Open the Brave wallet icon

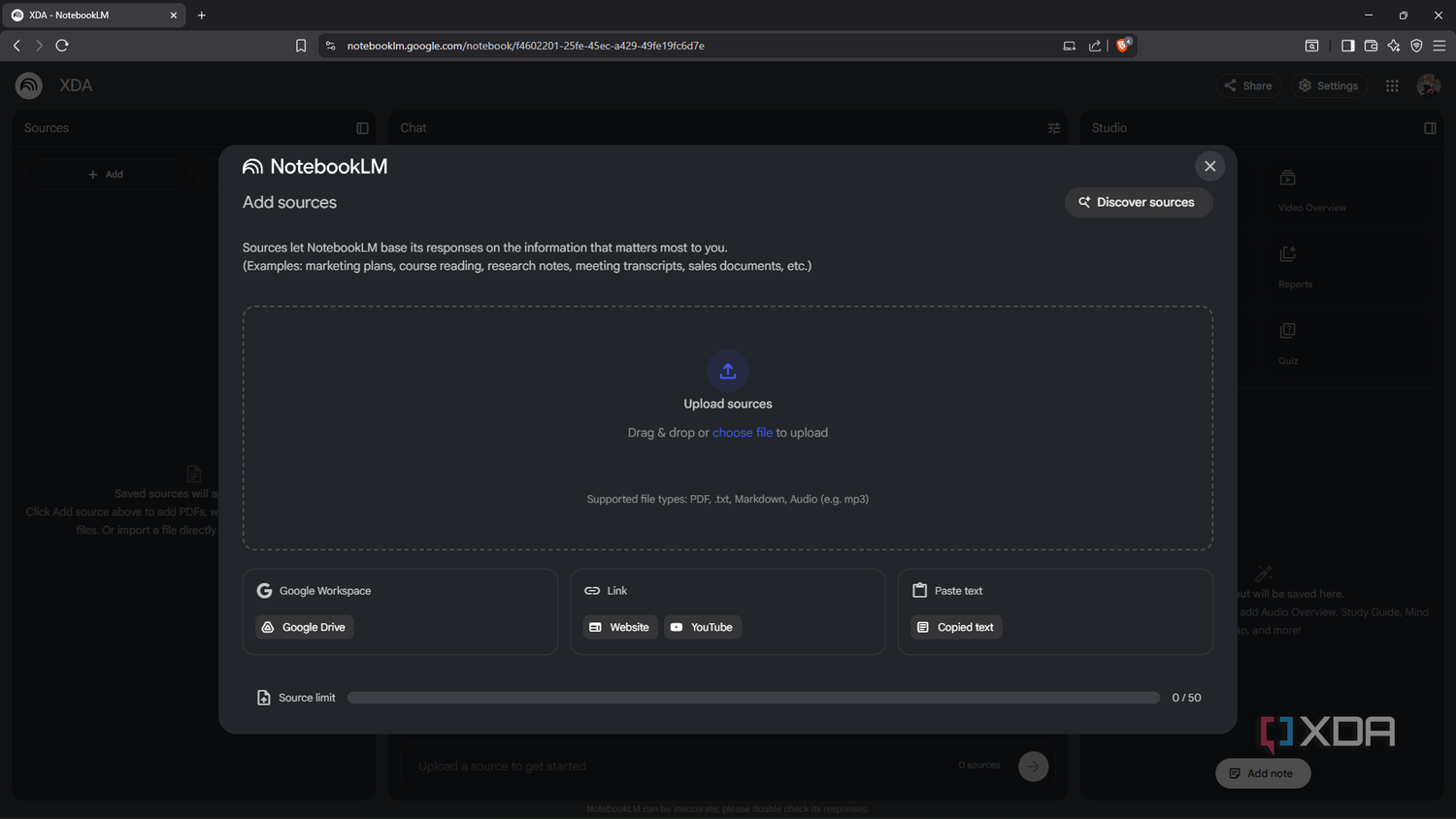point(1371,46)
